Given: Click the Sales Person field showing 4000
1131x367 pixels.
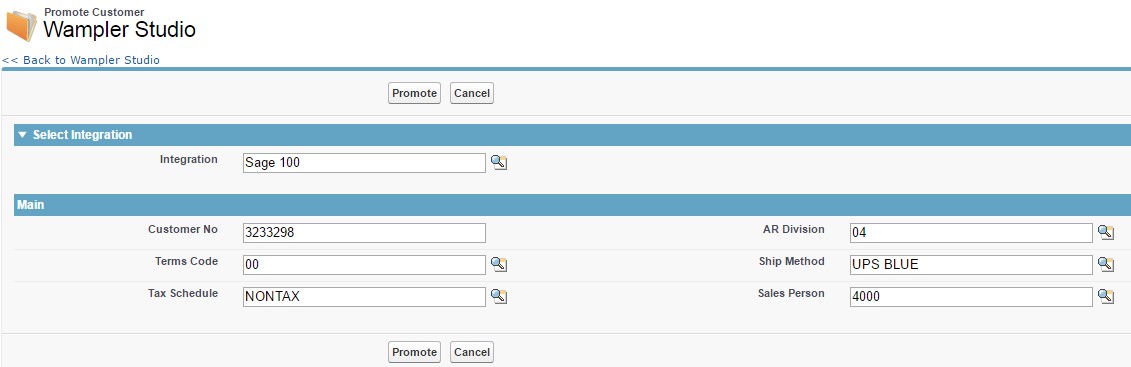Looking at the screenshot, I should point(971,296).
